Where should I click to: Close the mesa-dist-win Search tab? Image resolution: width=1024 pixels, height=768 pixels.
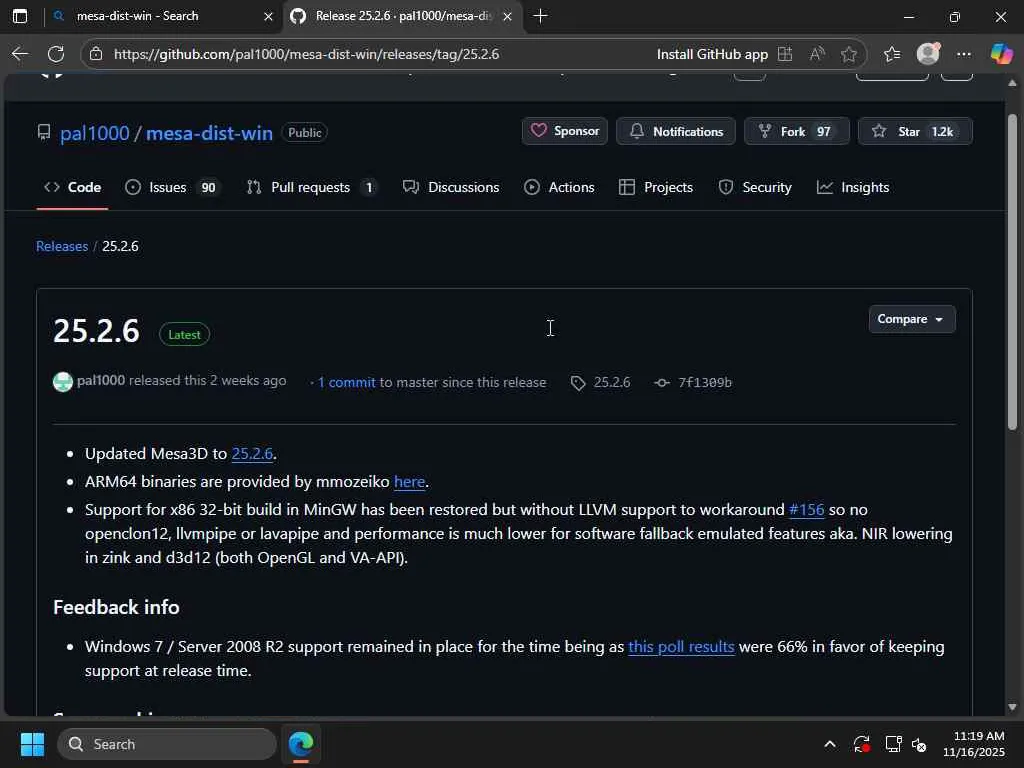click(268, 16)
